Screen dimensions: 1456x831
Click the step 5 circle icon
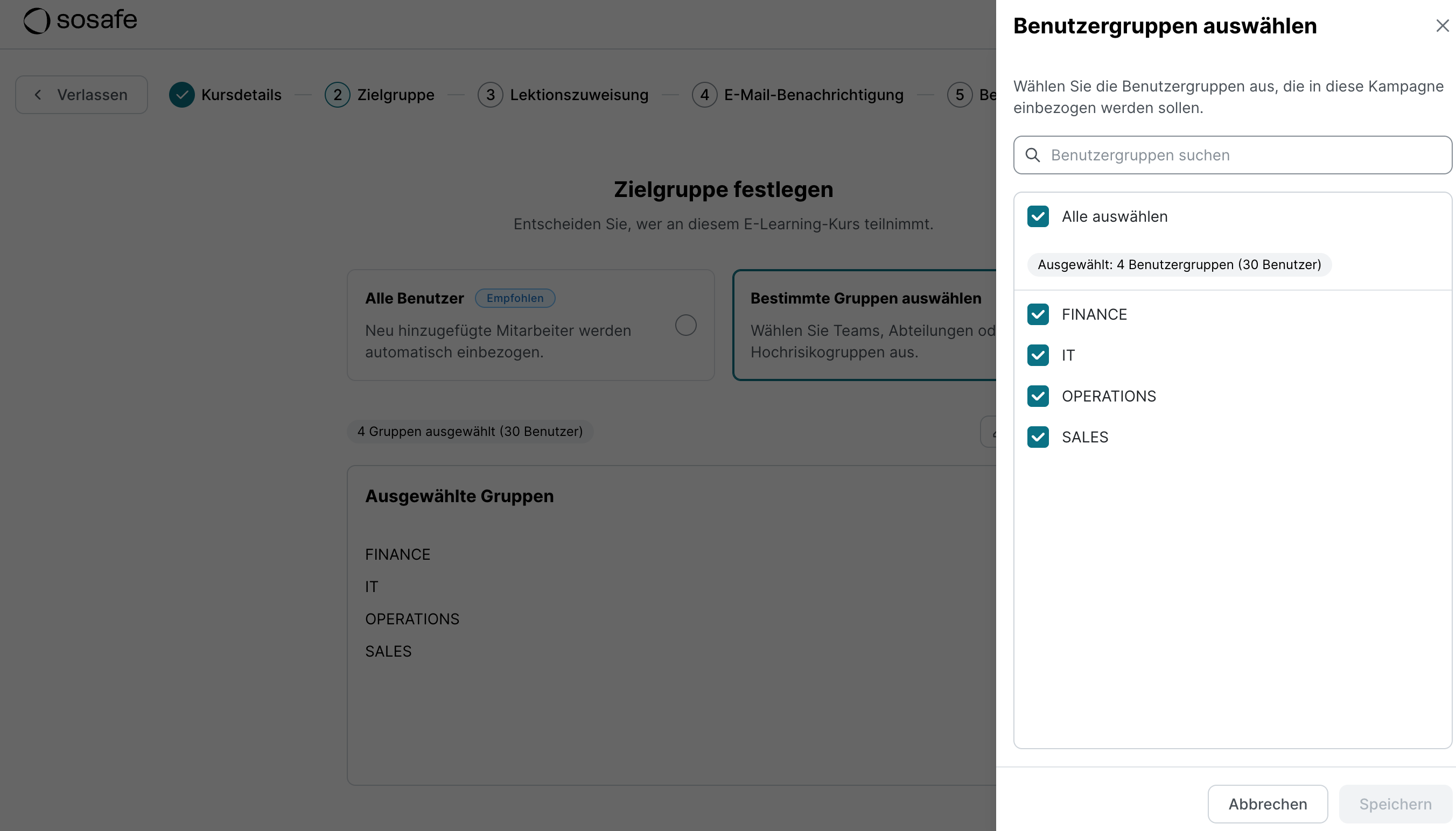pos(960,95)
